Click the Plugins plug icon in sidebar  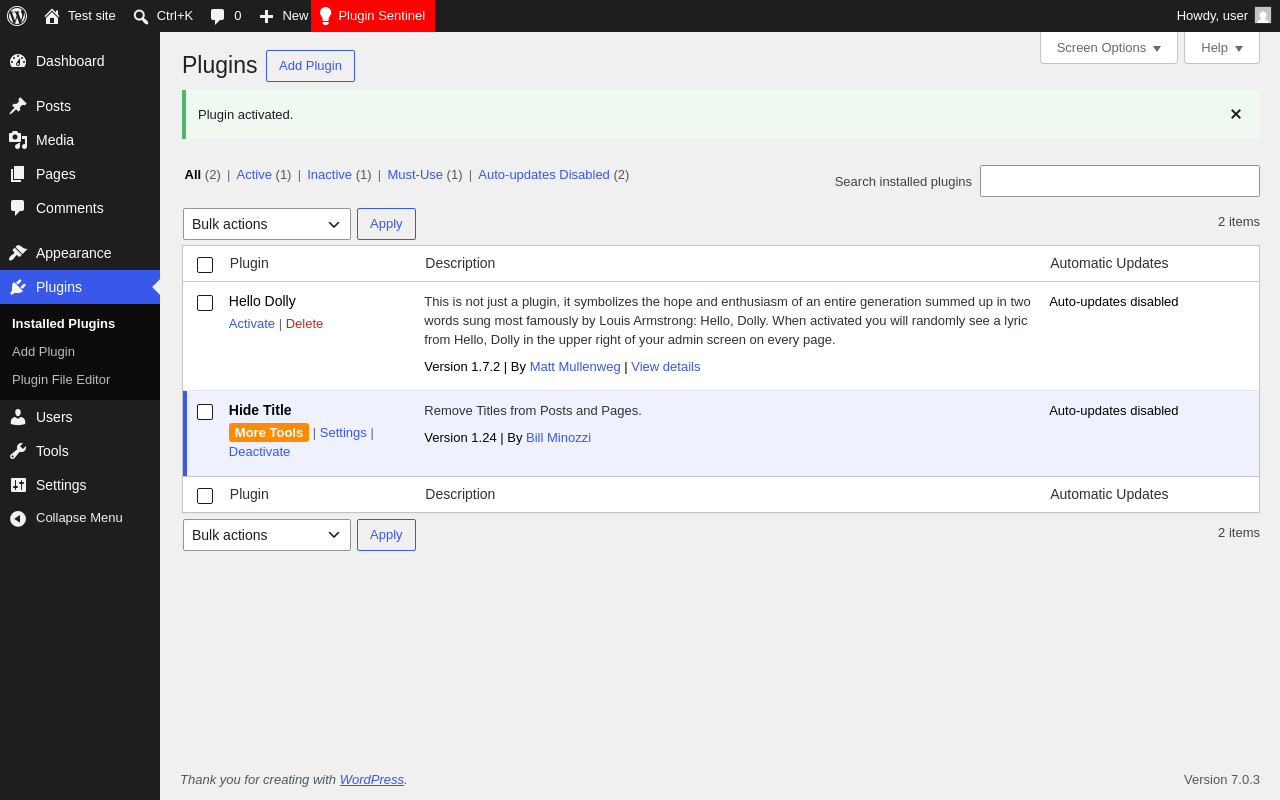(18, 287)
